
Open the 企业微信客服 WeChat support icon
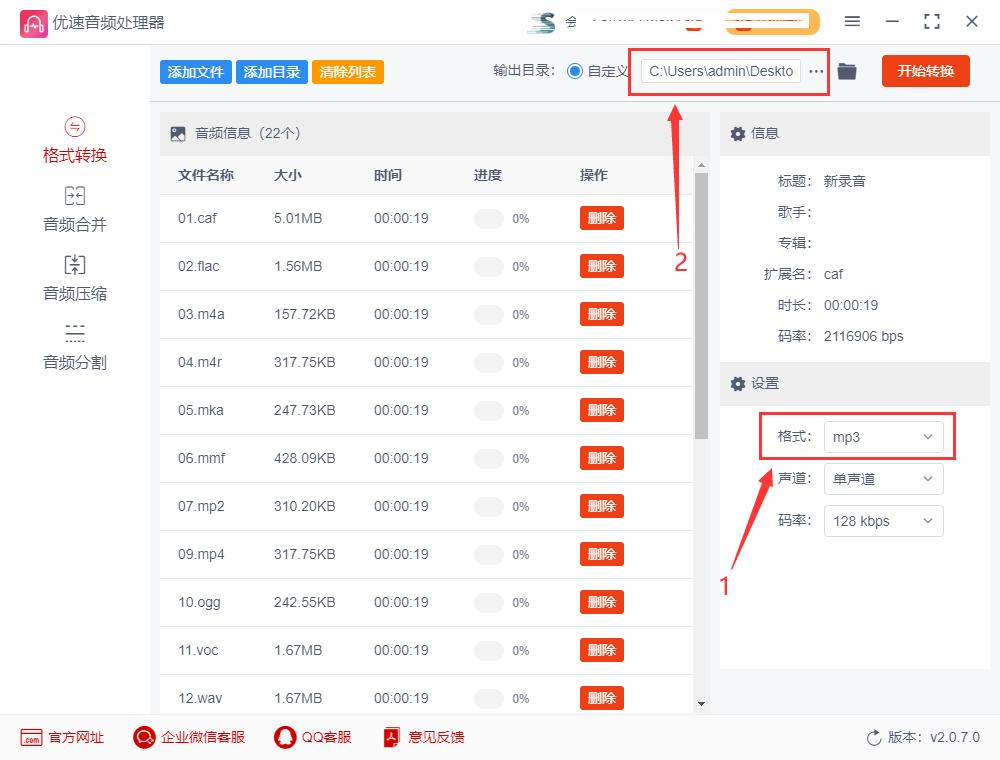click(x=144, y=737)
